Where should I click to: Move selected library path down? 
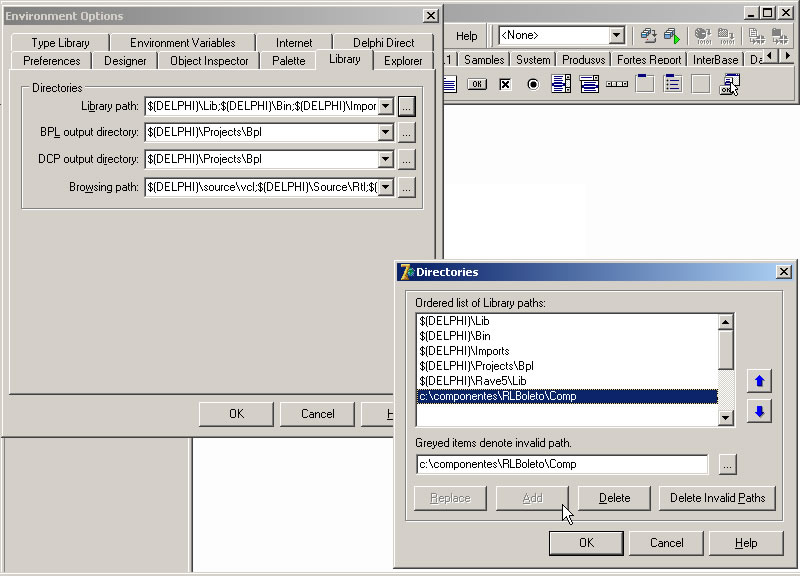pos(759,411)
